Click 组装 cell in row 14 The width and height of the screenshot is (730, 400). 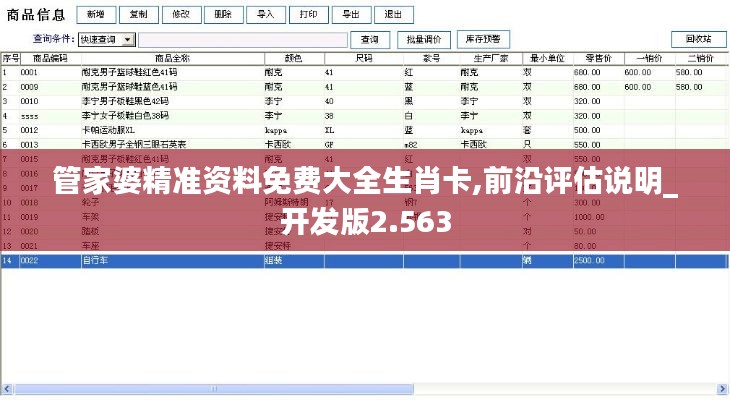pyautogui.click(x=273, y=261)
